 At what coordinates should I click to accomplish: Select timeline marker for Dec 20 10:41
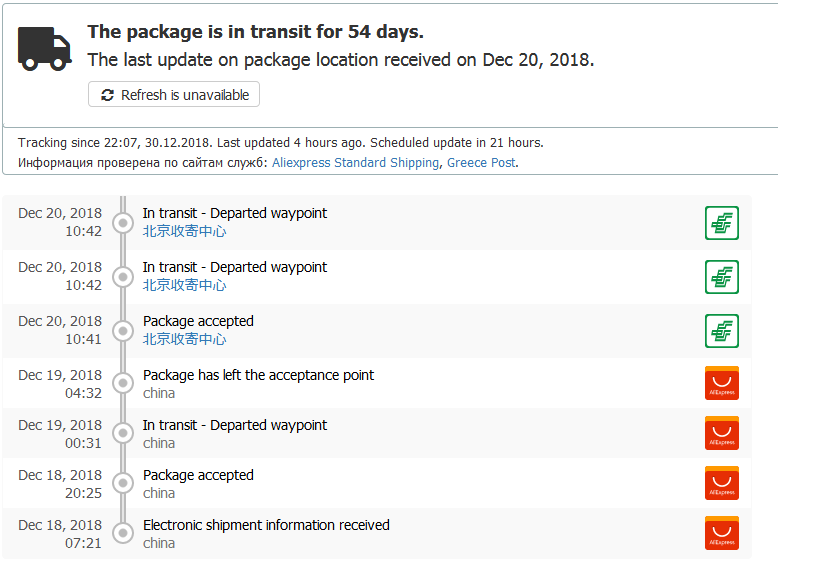tap(123, 331)
